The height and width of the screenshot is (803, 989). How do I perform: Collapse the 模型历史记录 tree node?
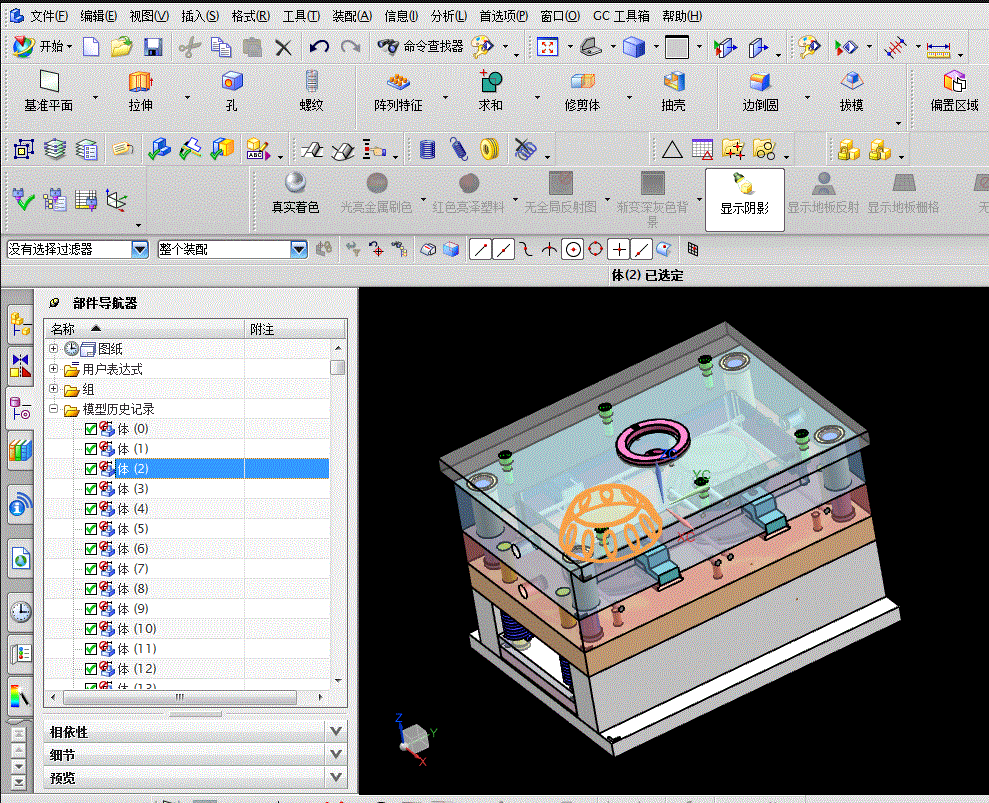point(54,409)
